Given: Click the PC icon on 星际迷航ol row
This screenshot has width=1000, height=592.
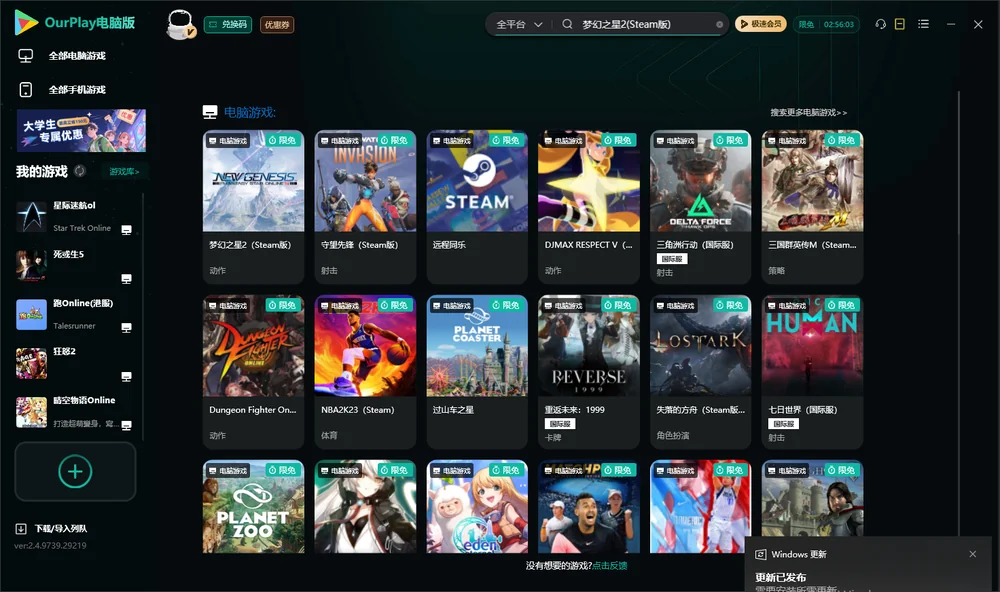Looking at the screenshot, I should (126, 230).
